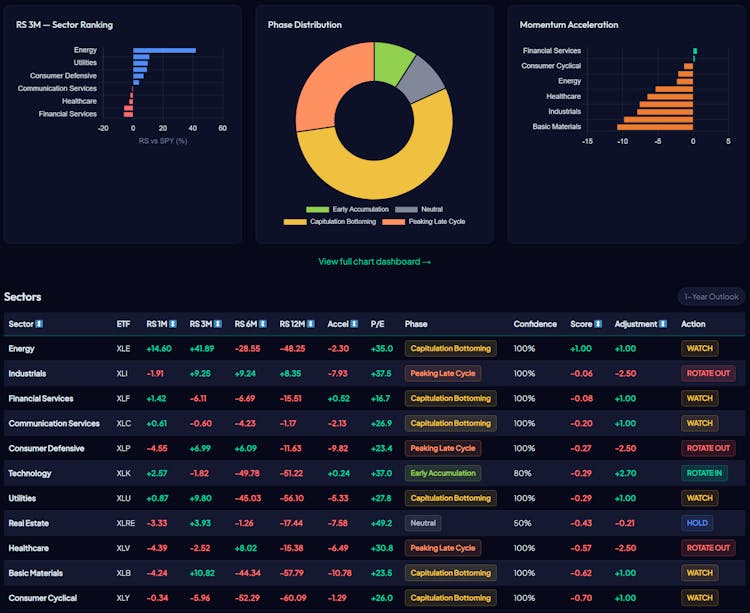Viewport: 750px width, 613px height.
Task: Sort by Score using its header icon
Action: click(x=598, y=324)
